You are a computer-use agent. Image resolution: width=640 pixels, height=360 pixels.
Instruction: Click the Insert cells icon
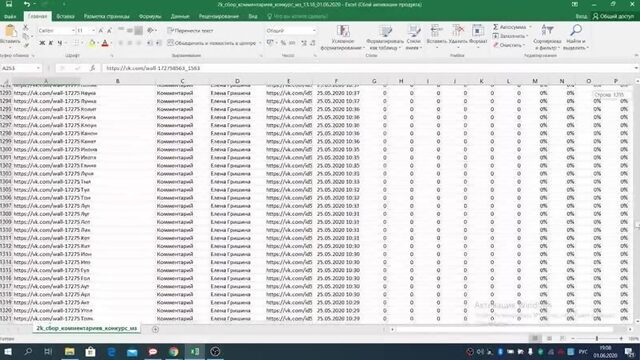pyautogui.click(x=436, y=31)
